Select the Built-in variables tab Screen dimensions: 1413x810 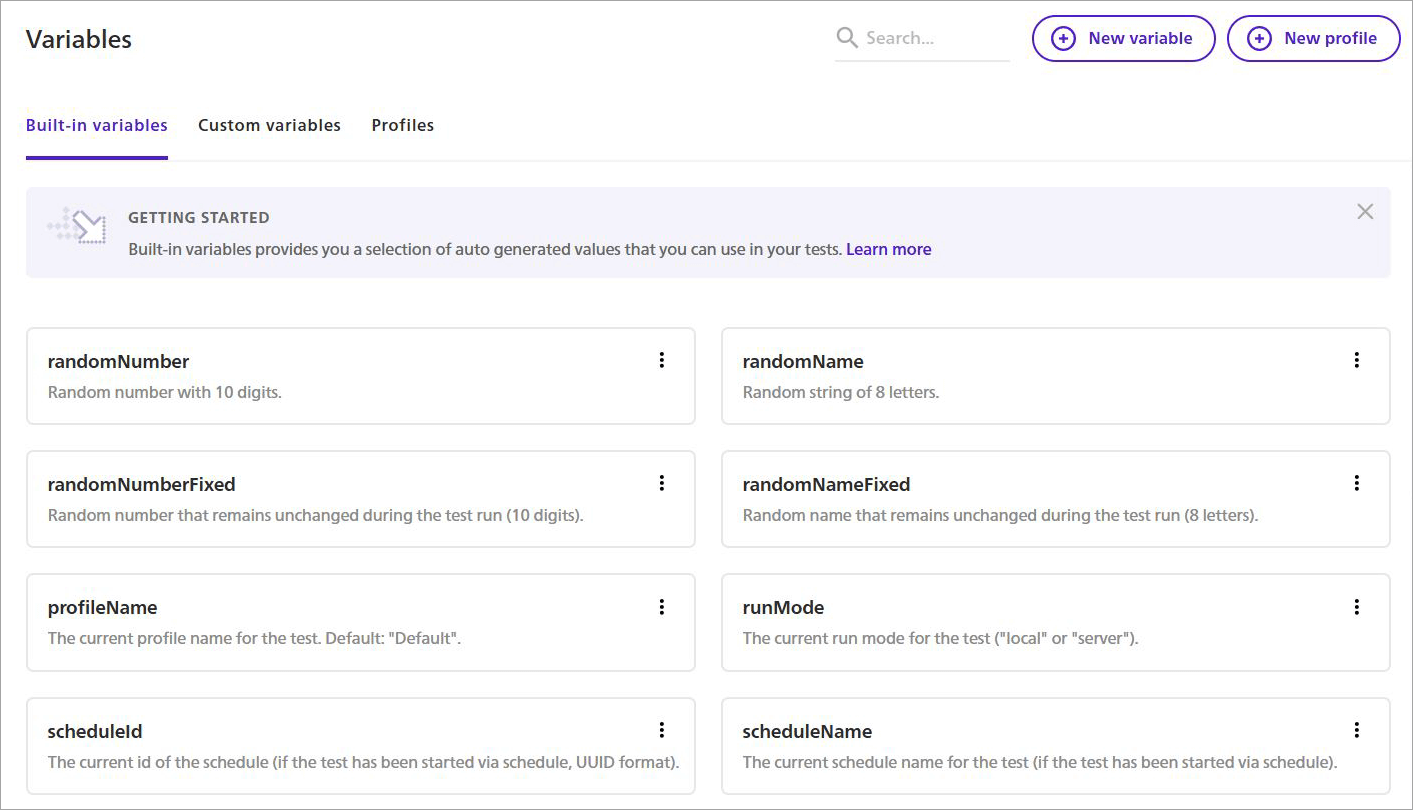[97, 125]
